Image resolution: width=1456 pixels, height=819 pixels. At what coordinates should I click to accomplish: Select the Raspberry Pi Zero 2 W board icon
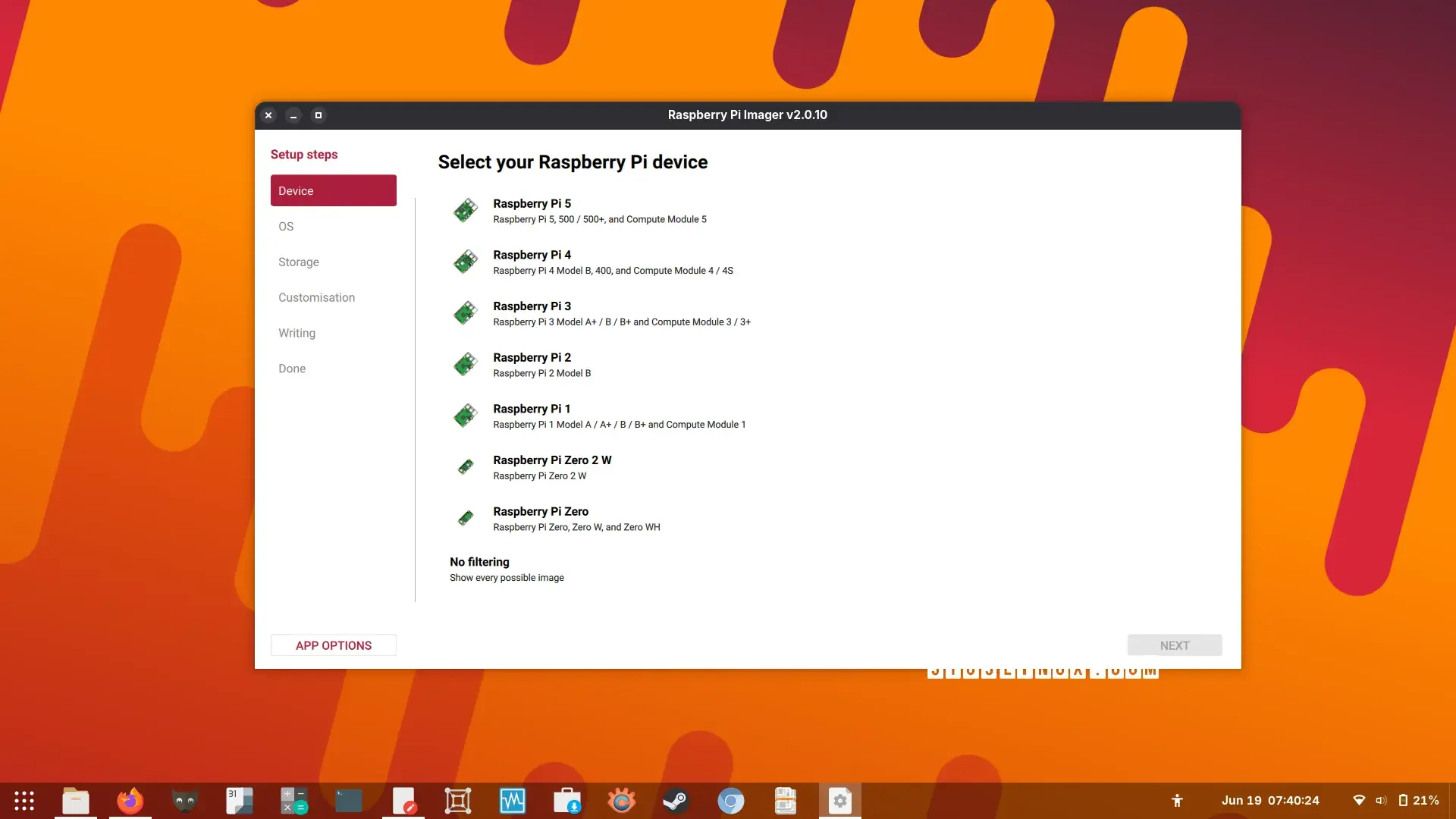[x=466, y=467]
